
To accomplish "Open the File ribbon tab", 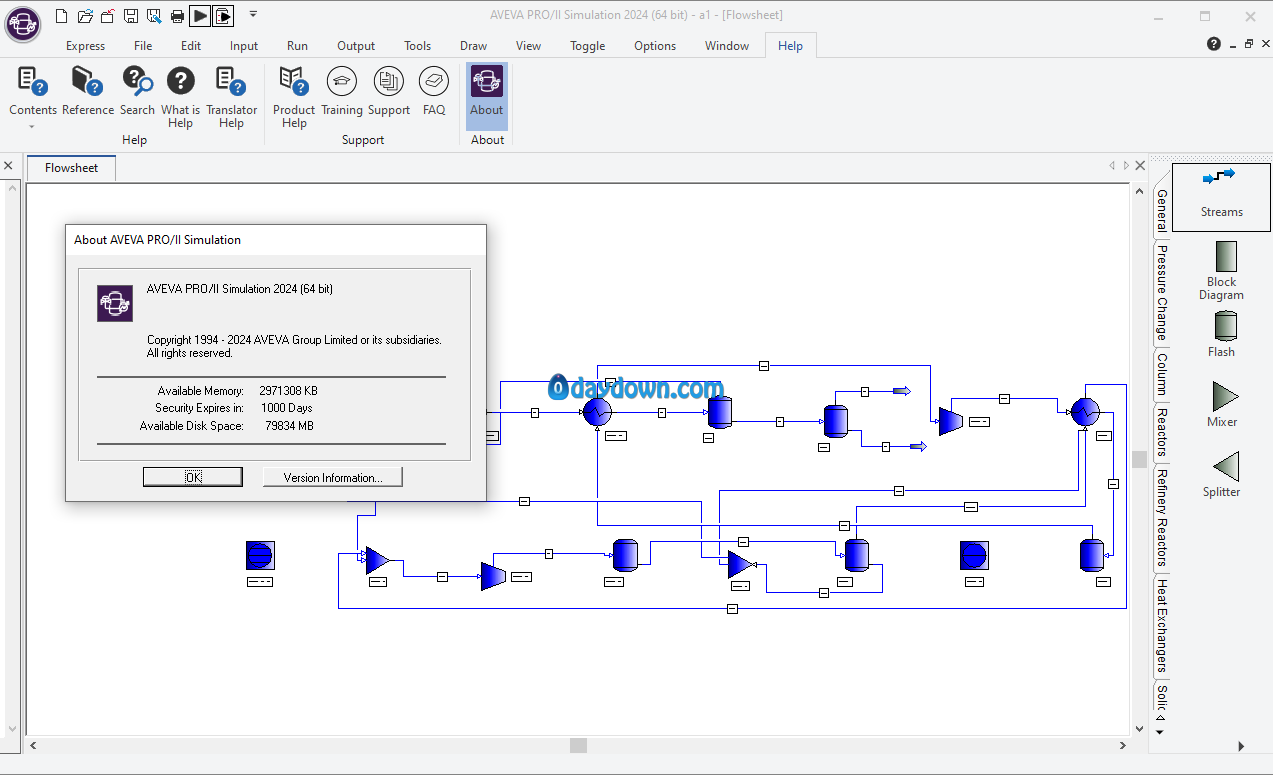I will (143, 45).
